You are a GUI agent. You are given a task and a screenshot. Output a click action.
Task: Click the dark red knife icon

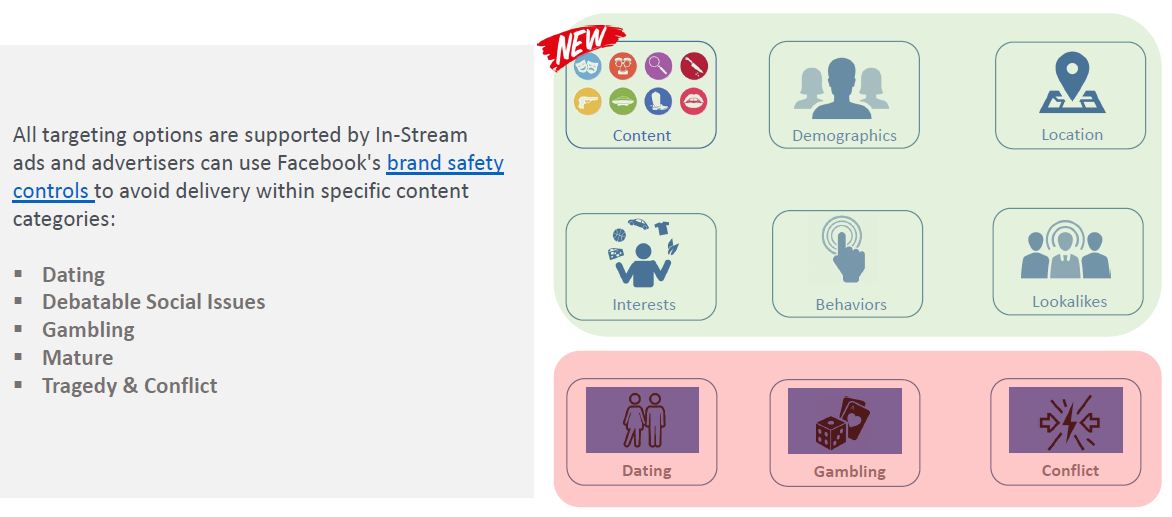[694, 67]
